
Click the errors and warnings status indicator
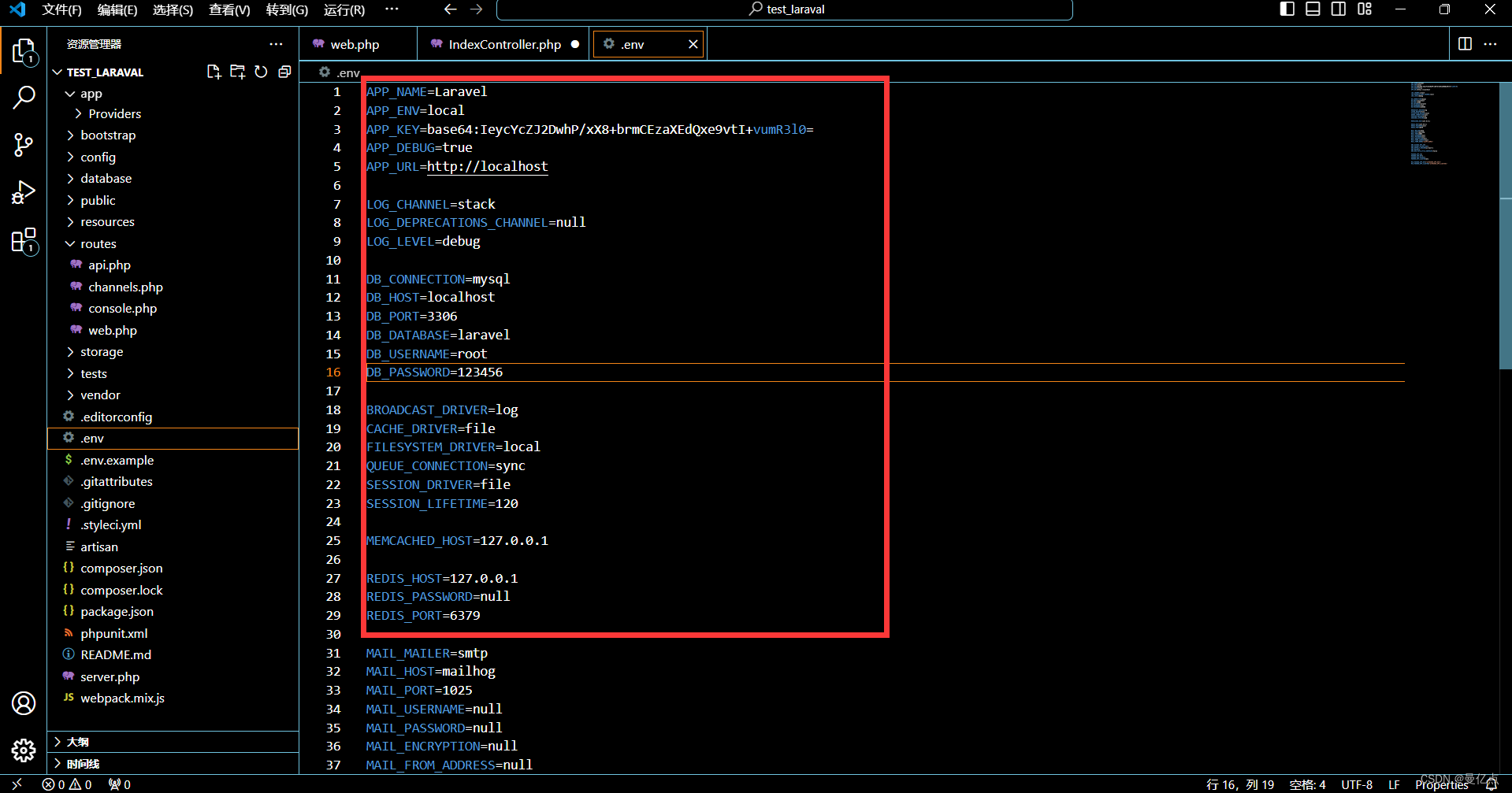pos(67,784)
